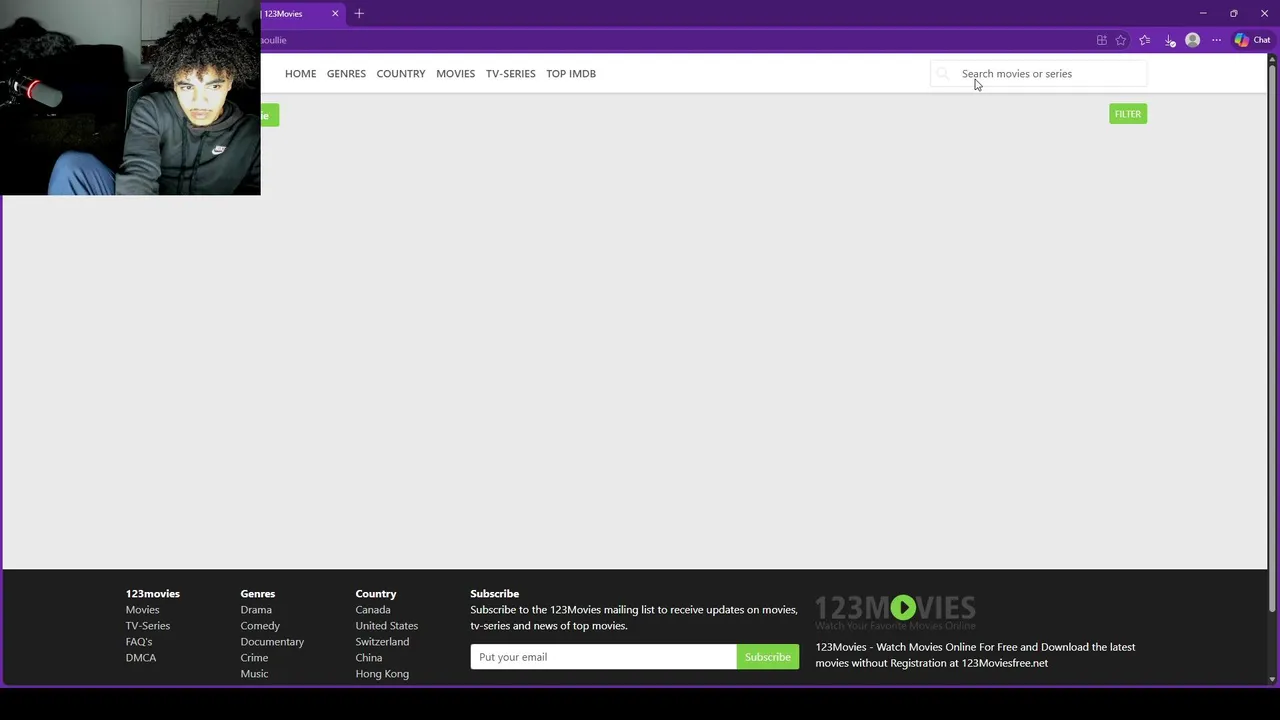Open the TV-SERIES nav item
This screenshot has height=720, width=1280.
(510, 74)
